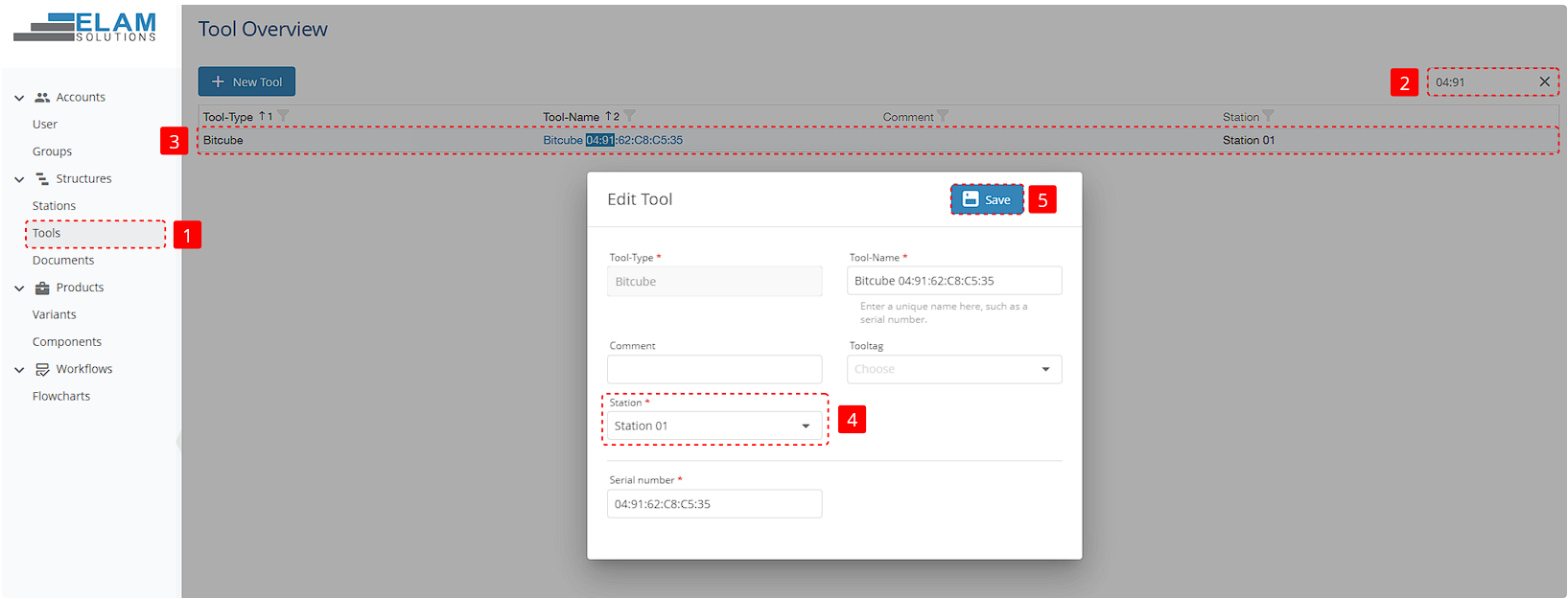The image size is (1568, 599).
Task: Open the Tool-Type column filter icon
Action: point(283,117)
